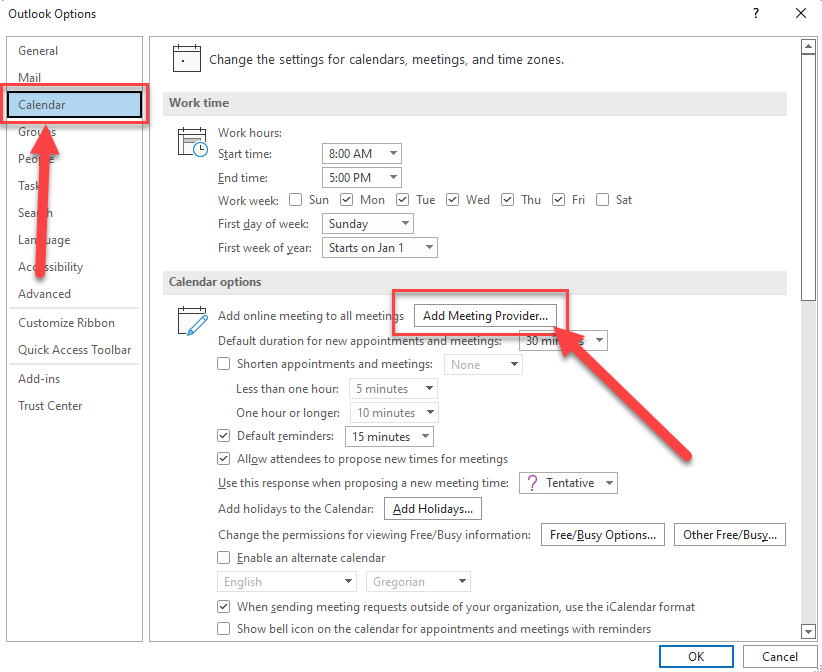Click the Add Holidays button
Viewport: 822px width, 672px height.
[x=433, y=508]
